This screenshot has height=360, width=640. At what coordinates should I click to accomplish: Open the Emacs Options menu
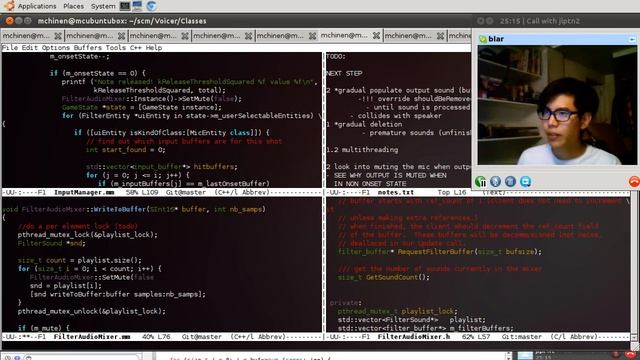click(56, 48)
